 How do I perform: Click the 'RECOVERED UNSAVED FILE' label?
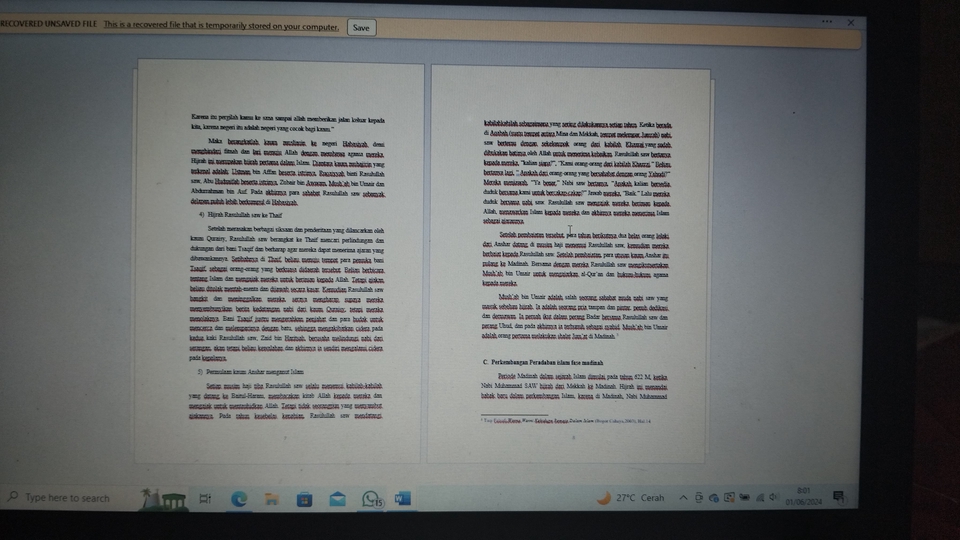pos(49,24)
